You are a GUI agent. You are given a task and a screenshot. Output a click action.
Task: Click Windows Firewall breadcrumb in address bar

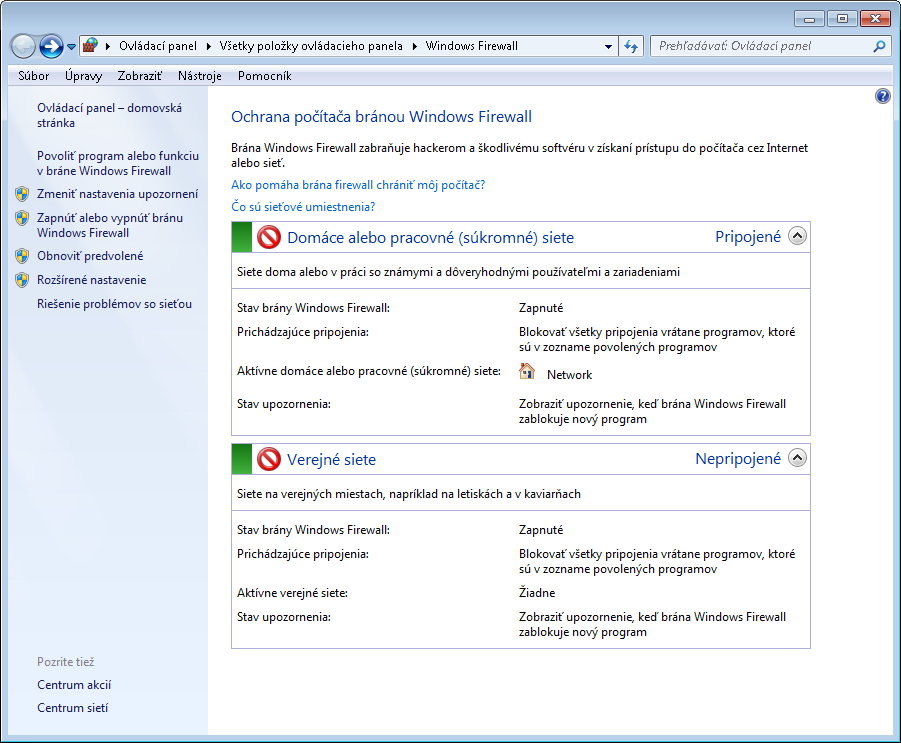472,46
